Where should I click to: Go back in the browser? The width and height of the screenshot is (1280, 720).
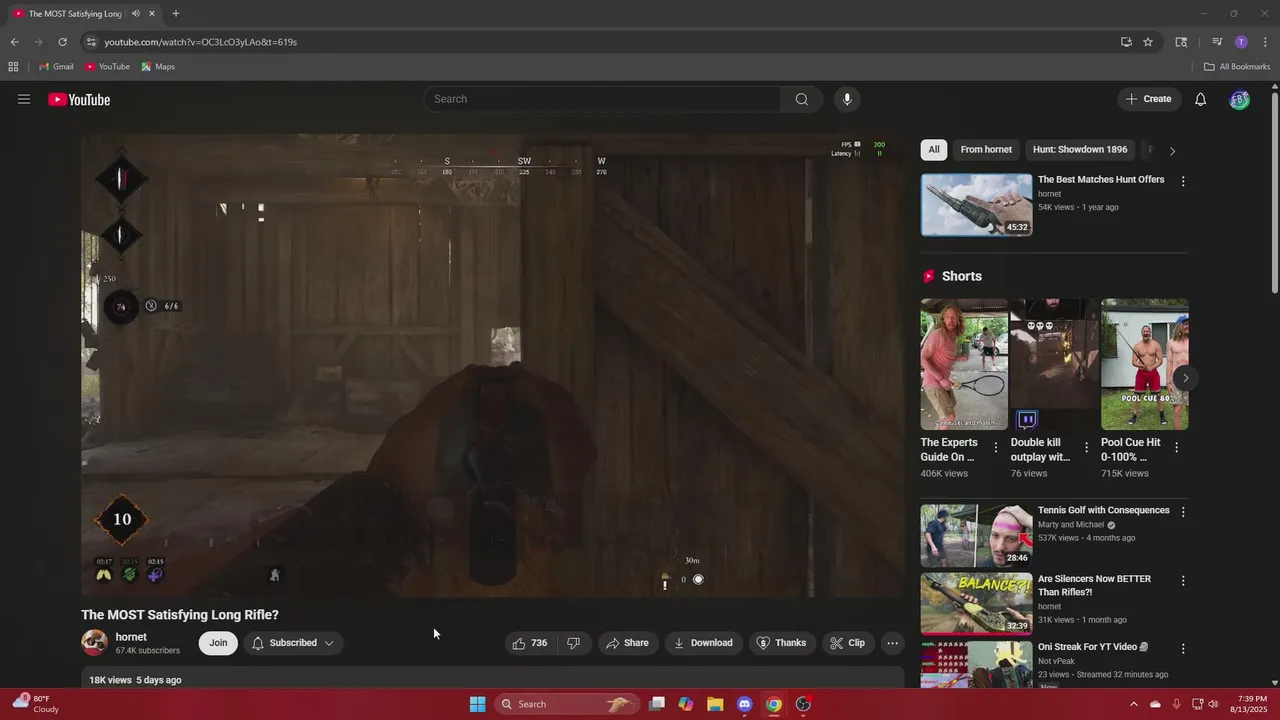tap(14, 42)
